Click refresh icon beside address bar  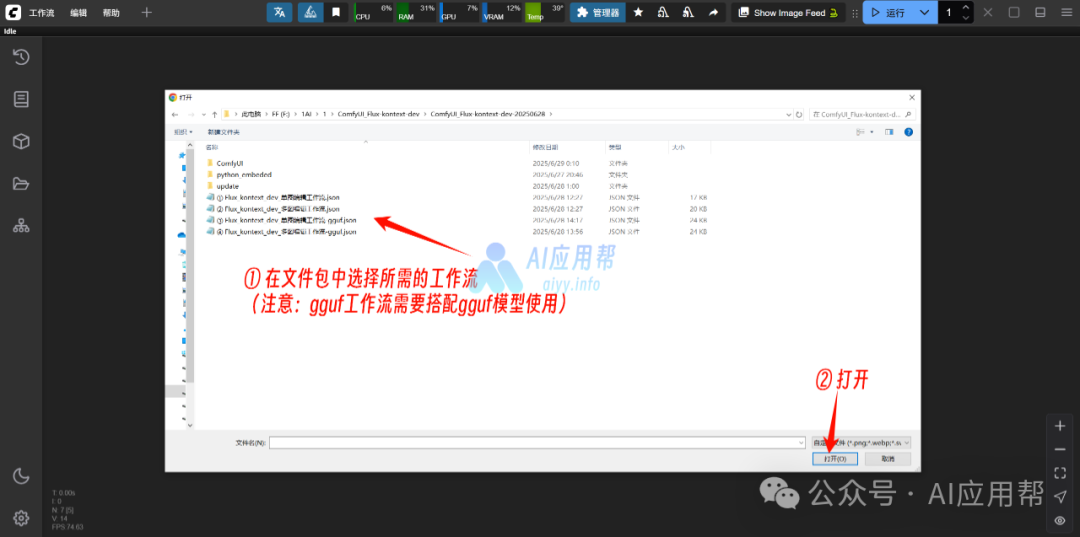799,114
